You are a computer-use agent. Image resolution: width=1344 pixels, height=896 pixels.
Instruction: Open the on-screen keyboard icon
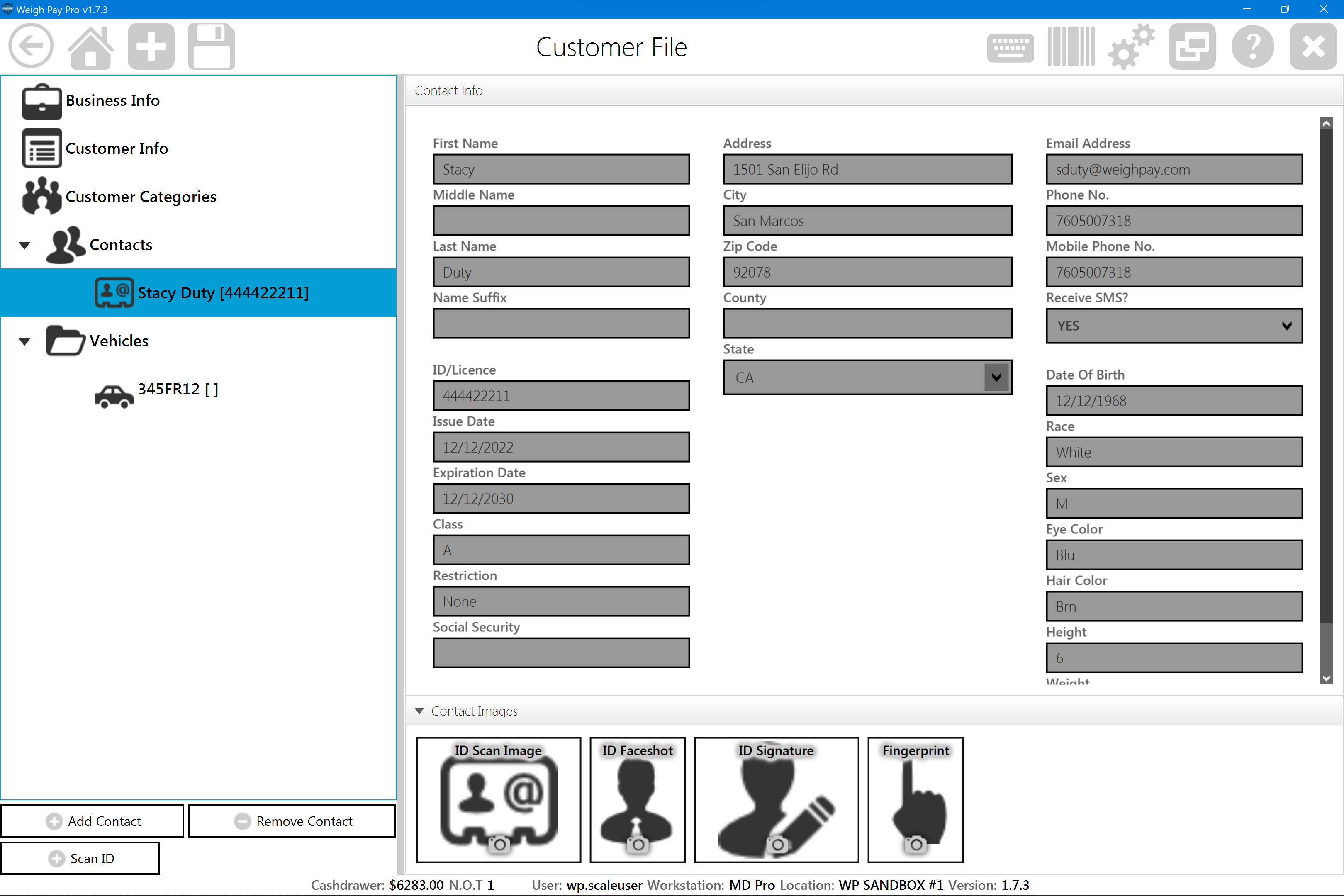point(1010,47)
